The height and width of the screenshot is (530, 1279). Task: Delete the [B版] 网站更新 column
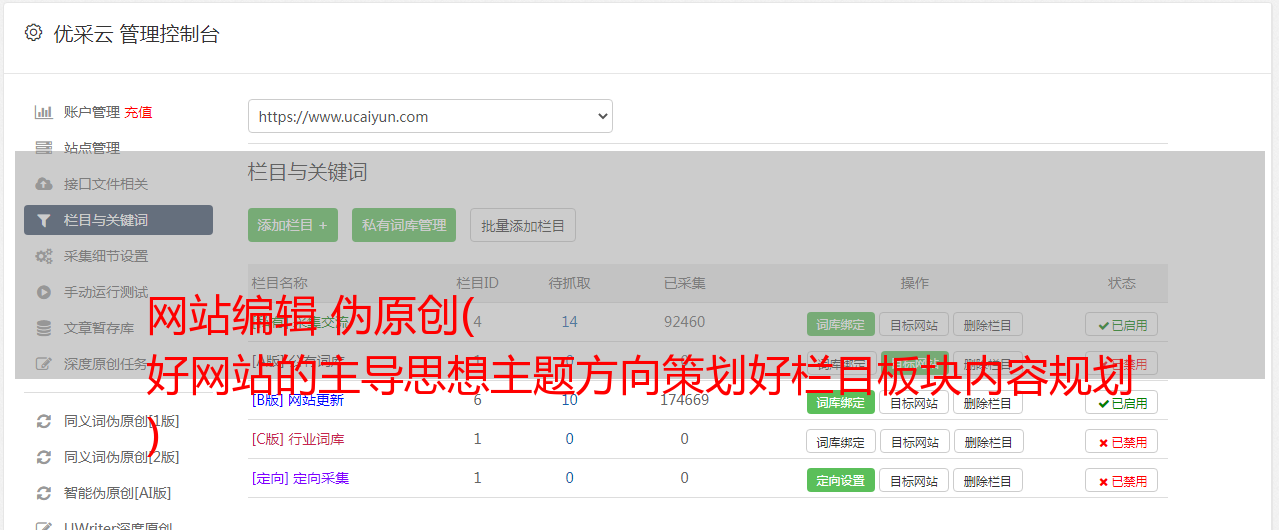(988, 402)
